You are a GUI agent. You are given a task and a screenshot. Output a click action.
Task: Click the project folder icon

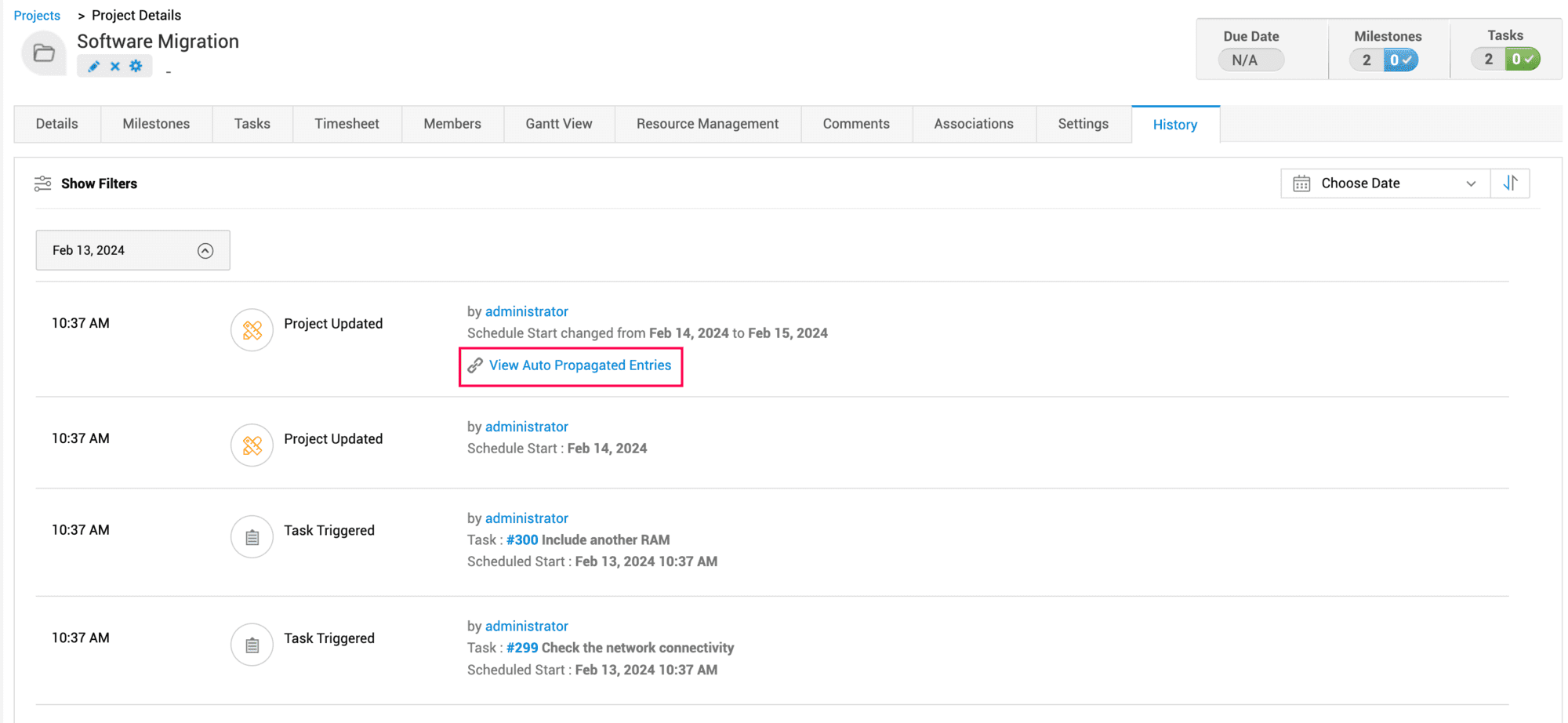tap(44, 53)
